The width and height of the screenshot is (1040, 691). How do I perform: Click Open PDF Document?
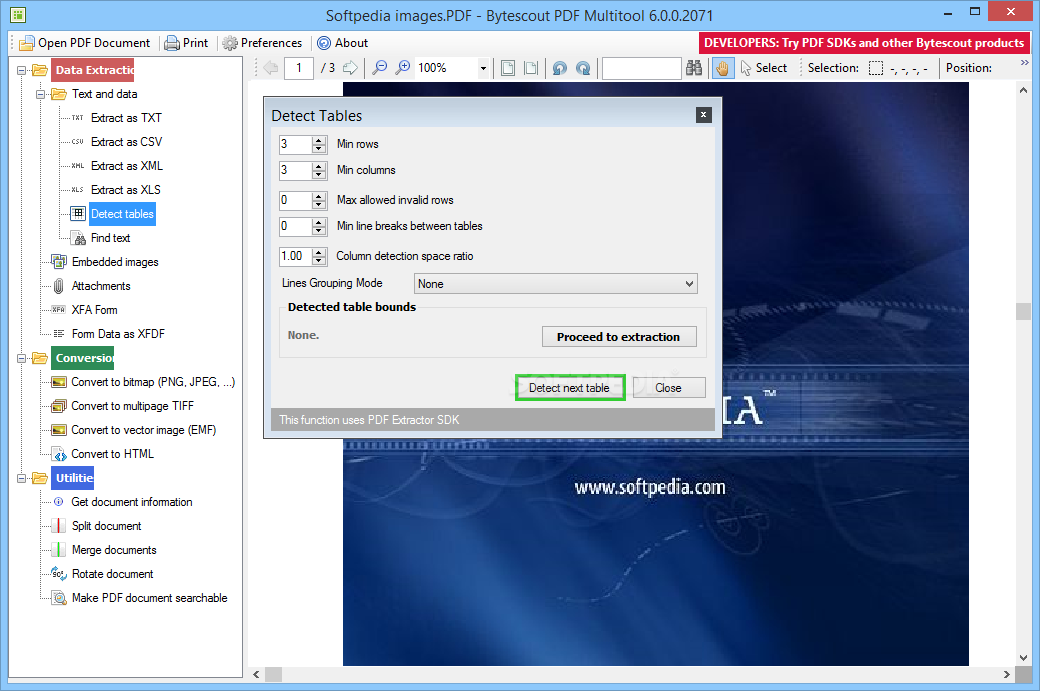click(84, 42)
